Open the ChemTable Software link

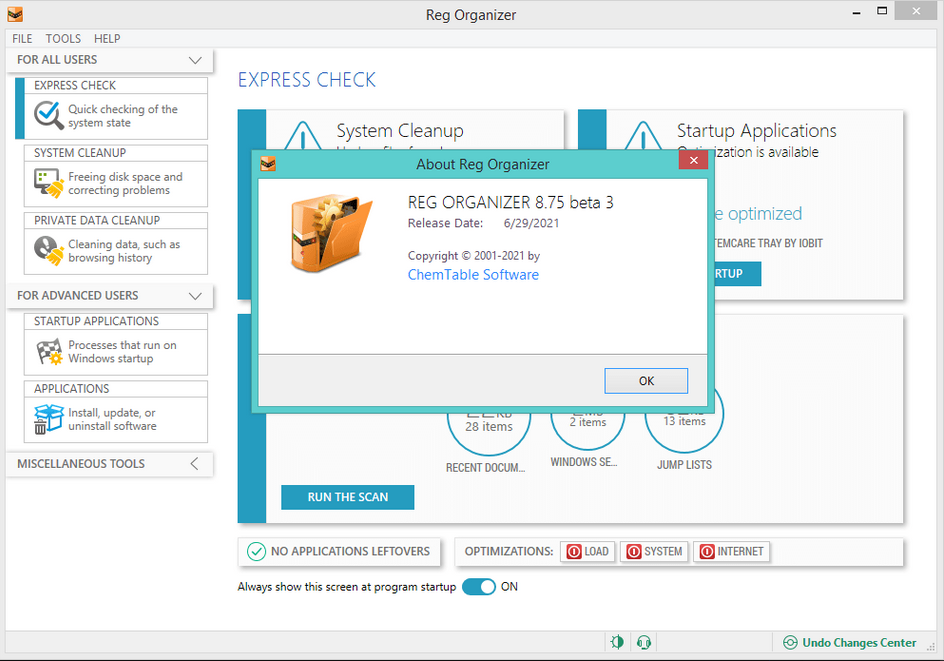(473, 275)
